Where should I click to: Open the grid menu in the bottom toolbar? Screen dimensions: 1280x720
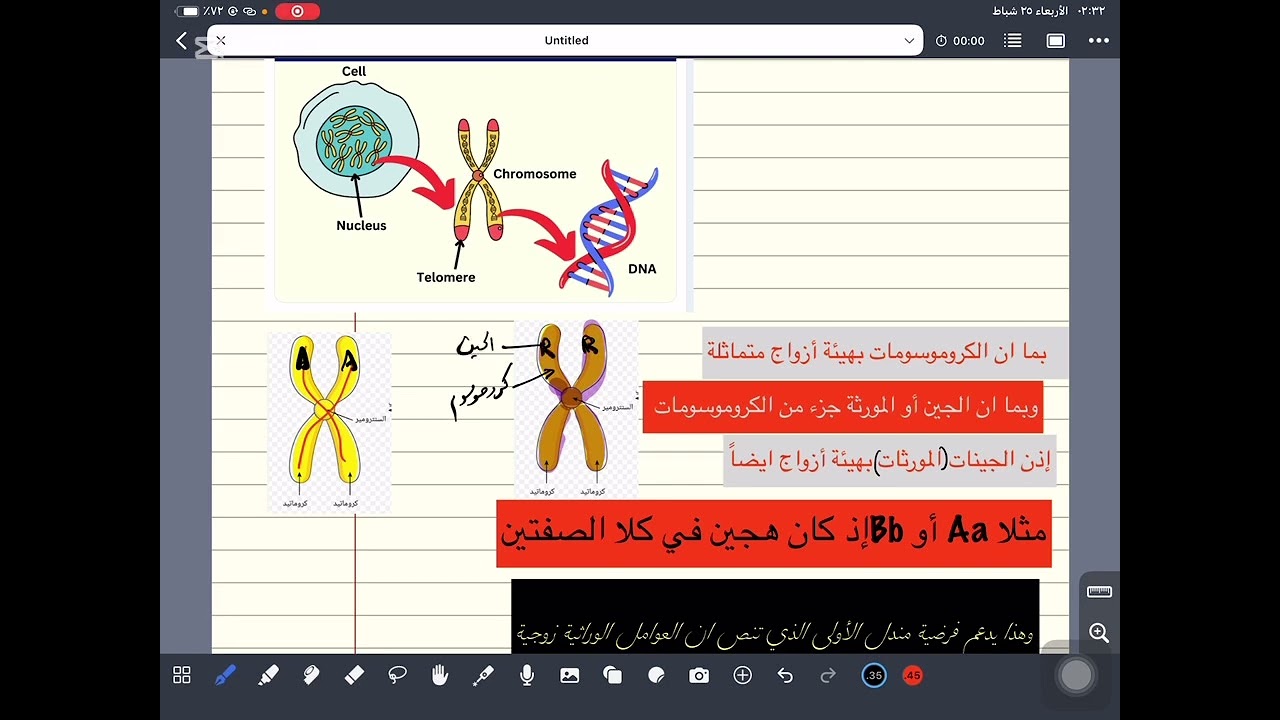tap(182, 676)
